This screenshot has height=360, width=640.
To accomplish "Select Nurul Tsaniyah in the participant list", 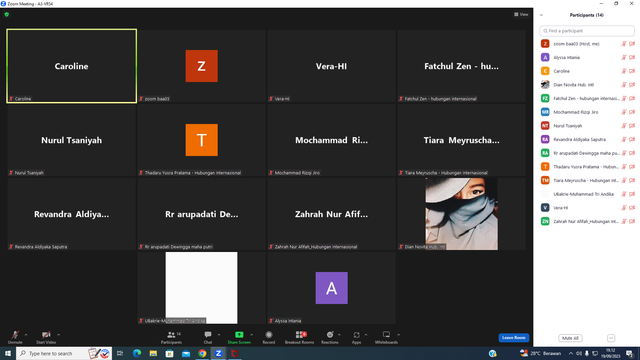I will (x=587, y=126).
